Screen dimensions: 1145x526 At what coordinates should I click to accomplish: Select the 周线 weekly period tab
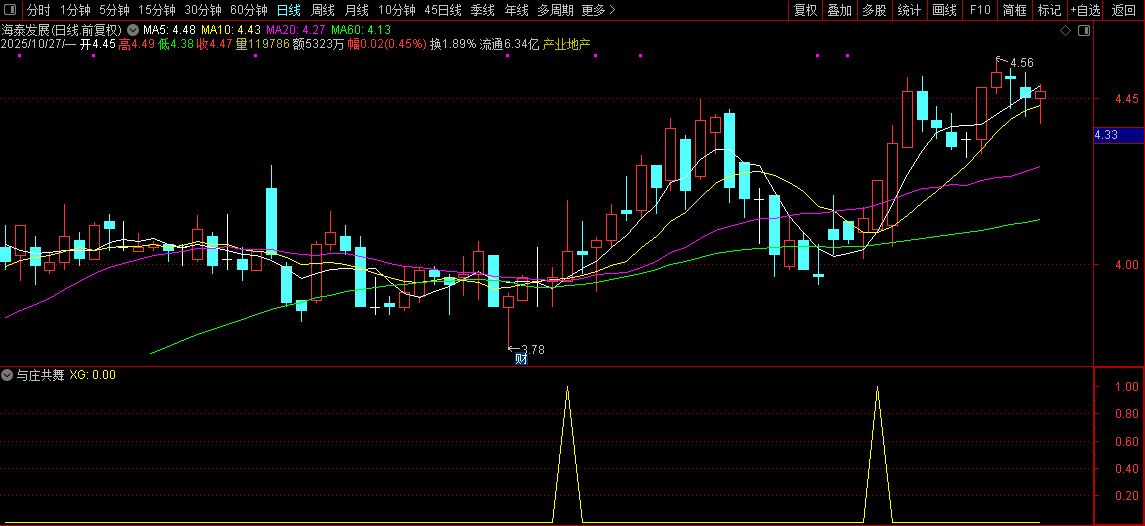tap(323, 10)
